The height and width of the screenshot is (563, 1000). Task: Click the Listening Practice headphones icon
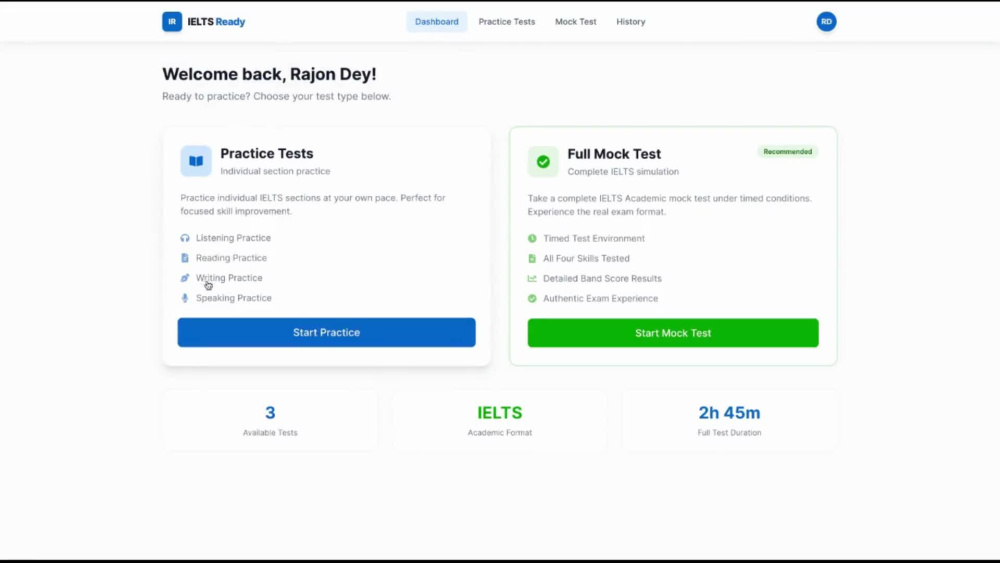tap(185, 238)
